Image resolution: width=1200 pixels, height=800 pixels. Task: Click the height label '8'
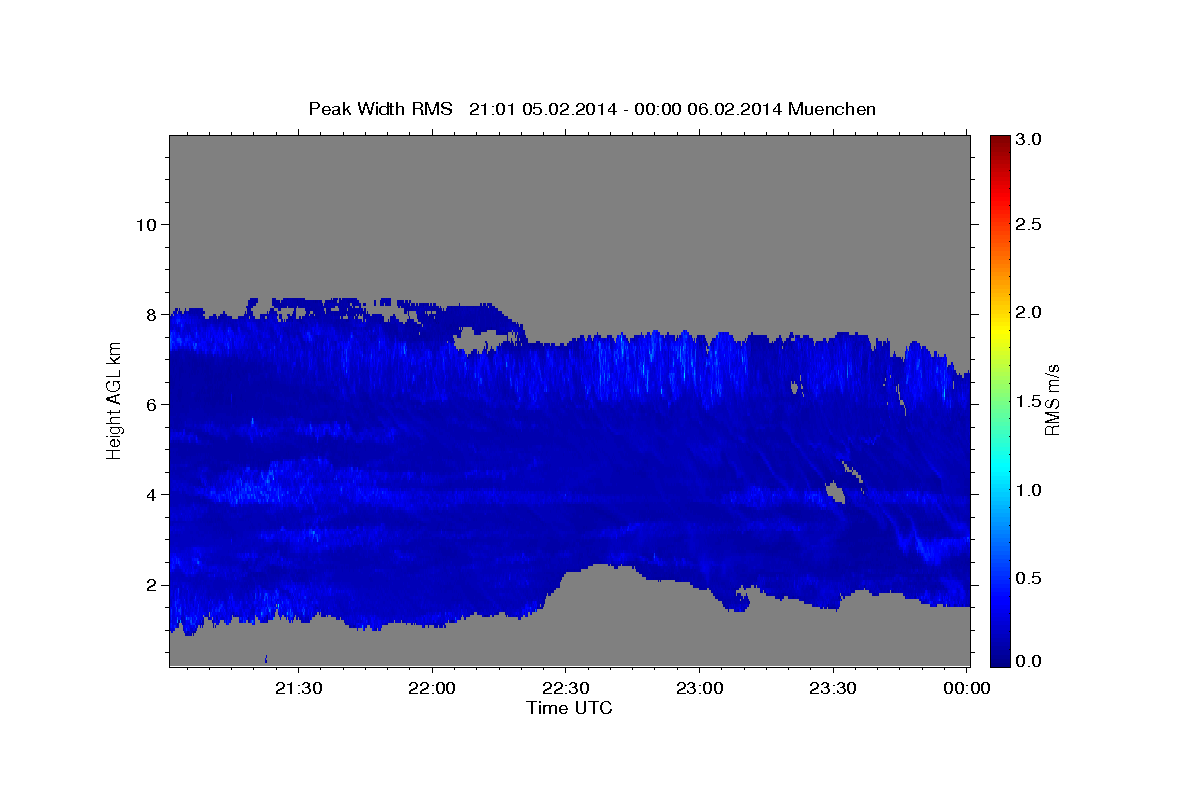click(x=151, y=314)
